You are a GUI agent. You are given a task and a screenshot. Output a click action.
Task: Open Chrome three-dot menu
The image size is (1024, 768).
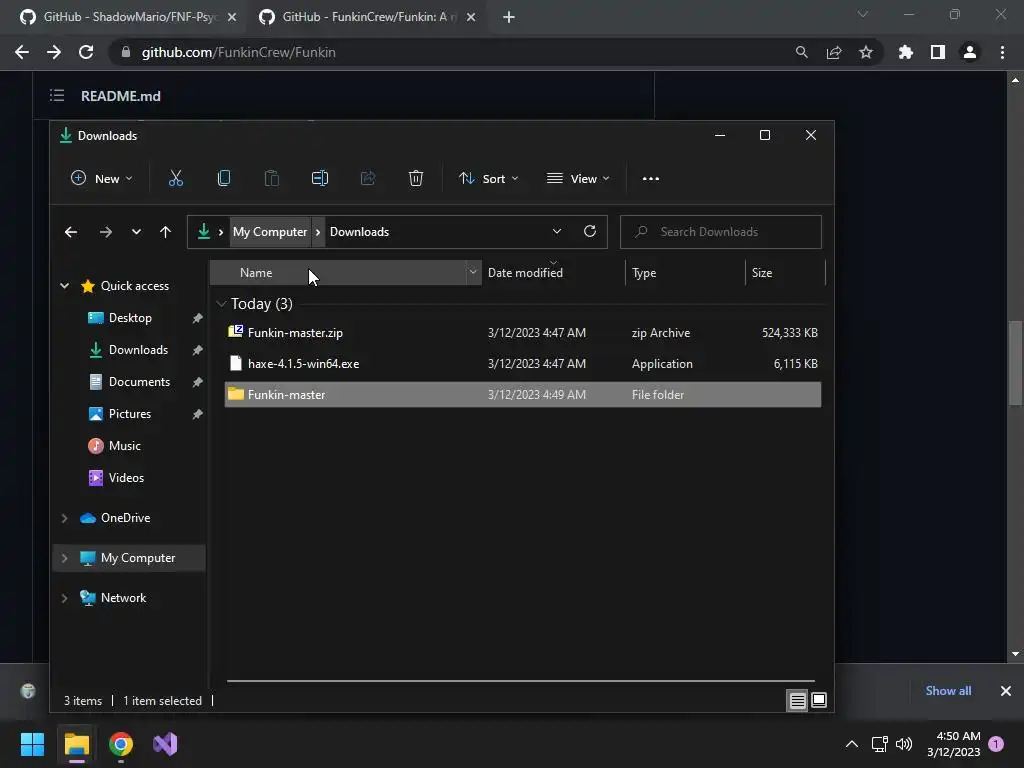[x=1002, y=52]
